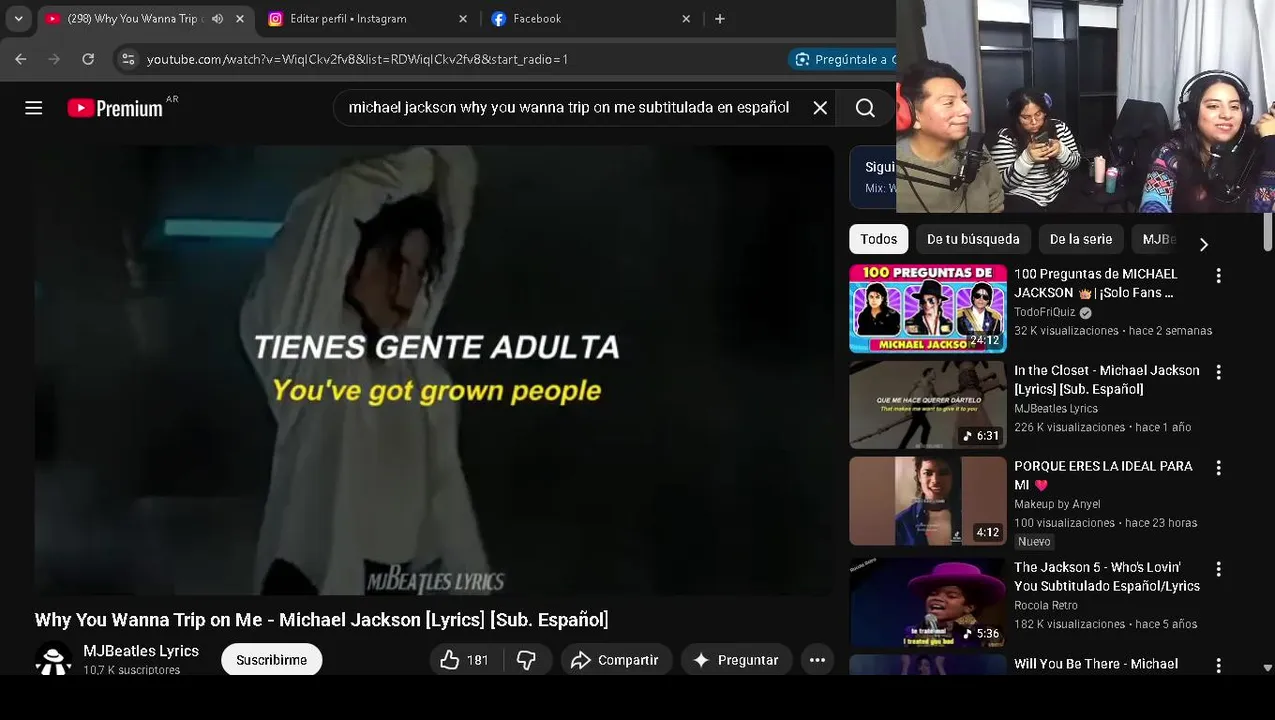Subscribe with the Suscribirme button
1275x720 pixels.
(x=272, y=660)
